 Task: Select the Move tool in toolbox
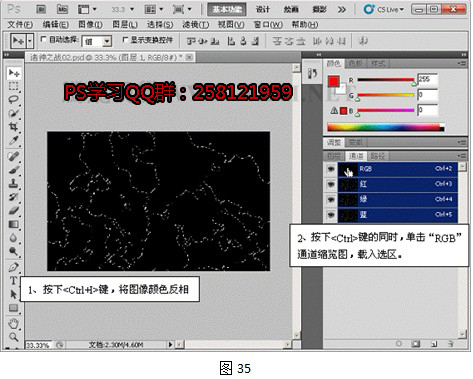coord(14,73)
